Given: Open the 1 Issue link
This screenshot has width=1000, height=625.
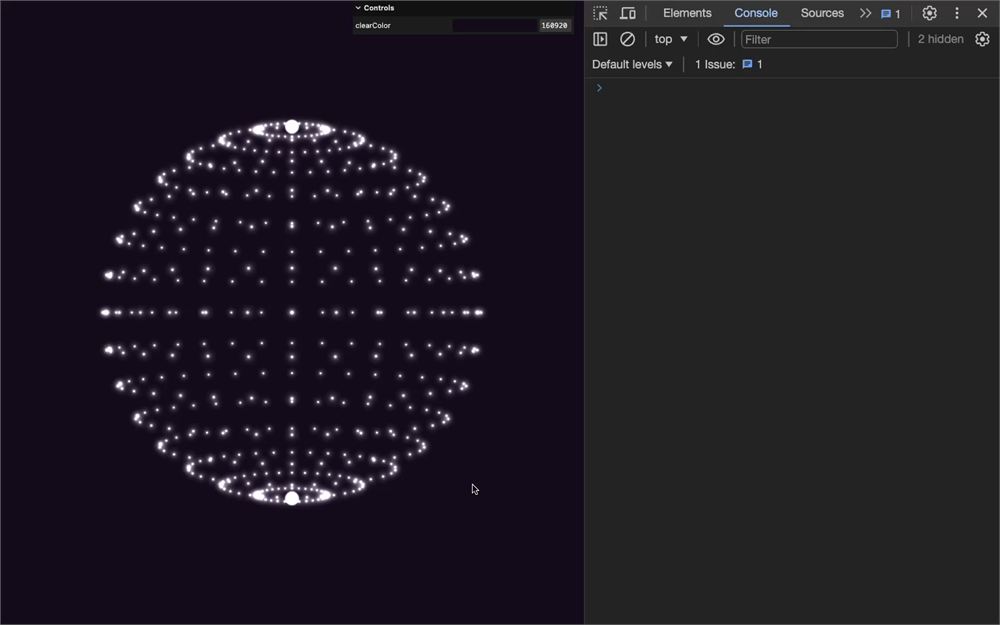Looking at the screenshot, I should (x=729, y=64).
